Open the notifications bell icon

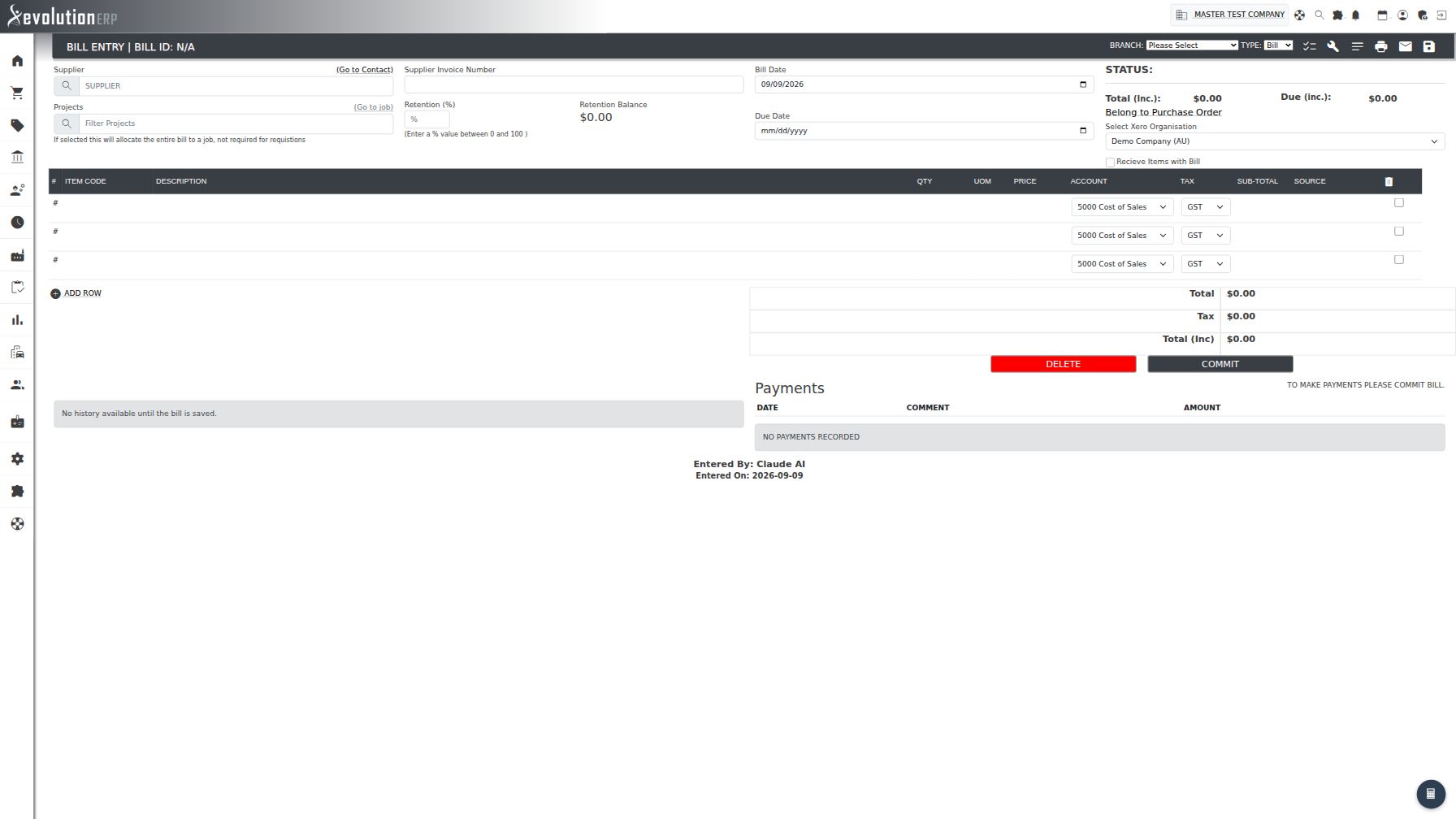(1356, 15)
